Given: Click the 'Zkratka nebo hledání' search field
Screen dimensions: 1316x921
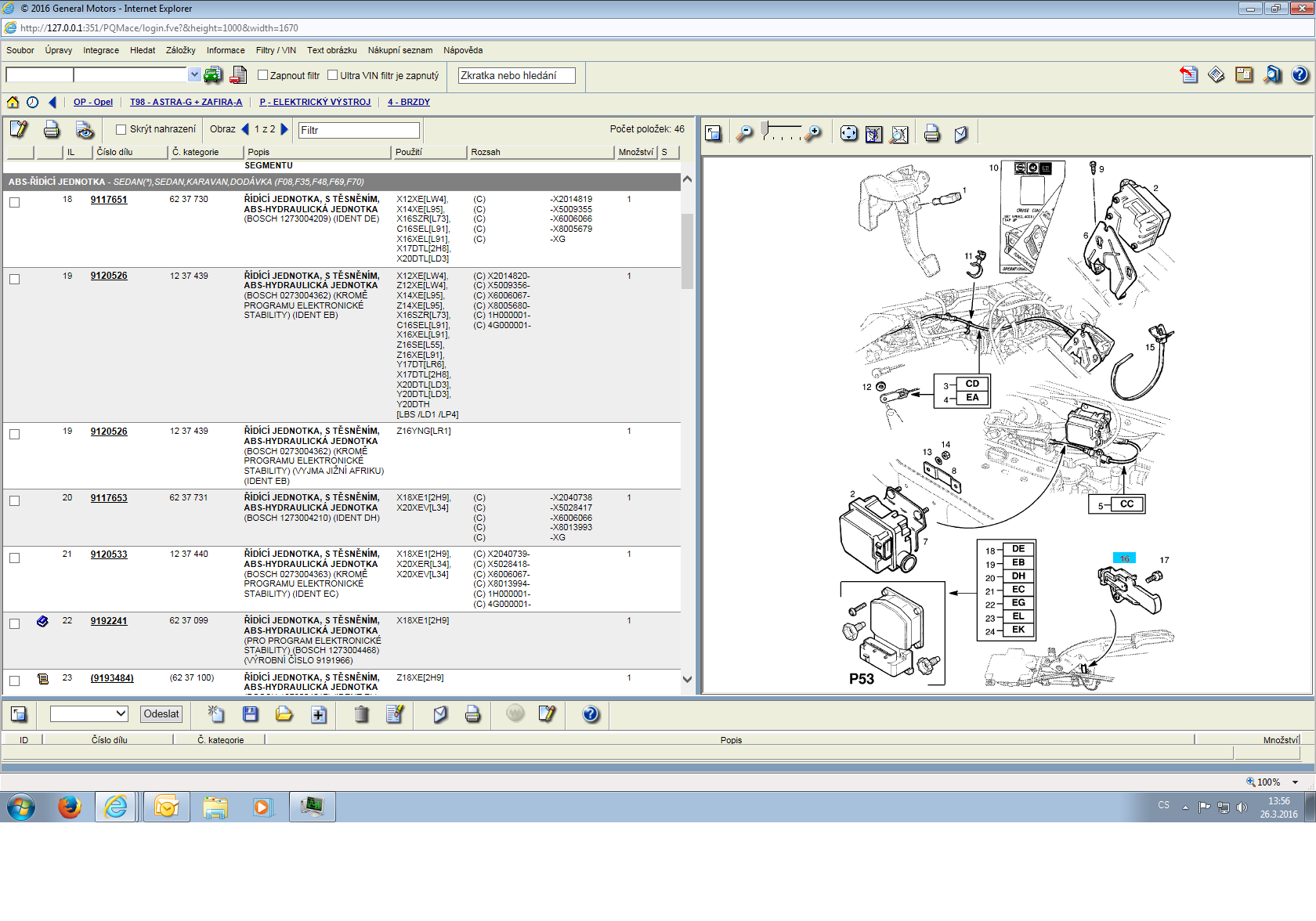Looking at the screenshot, I should pyautogui.click(x=516, y=75).
